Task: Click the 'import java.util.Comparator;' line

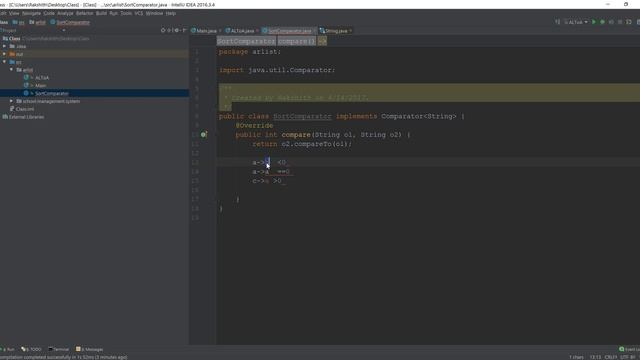Action: (x=277, y=70)
